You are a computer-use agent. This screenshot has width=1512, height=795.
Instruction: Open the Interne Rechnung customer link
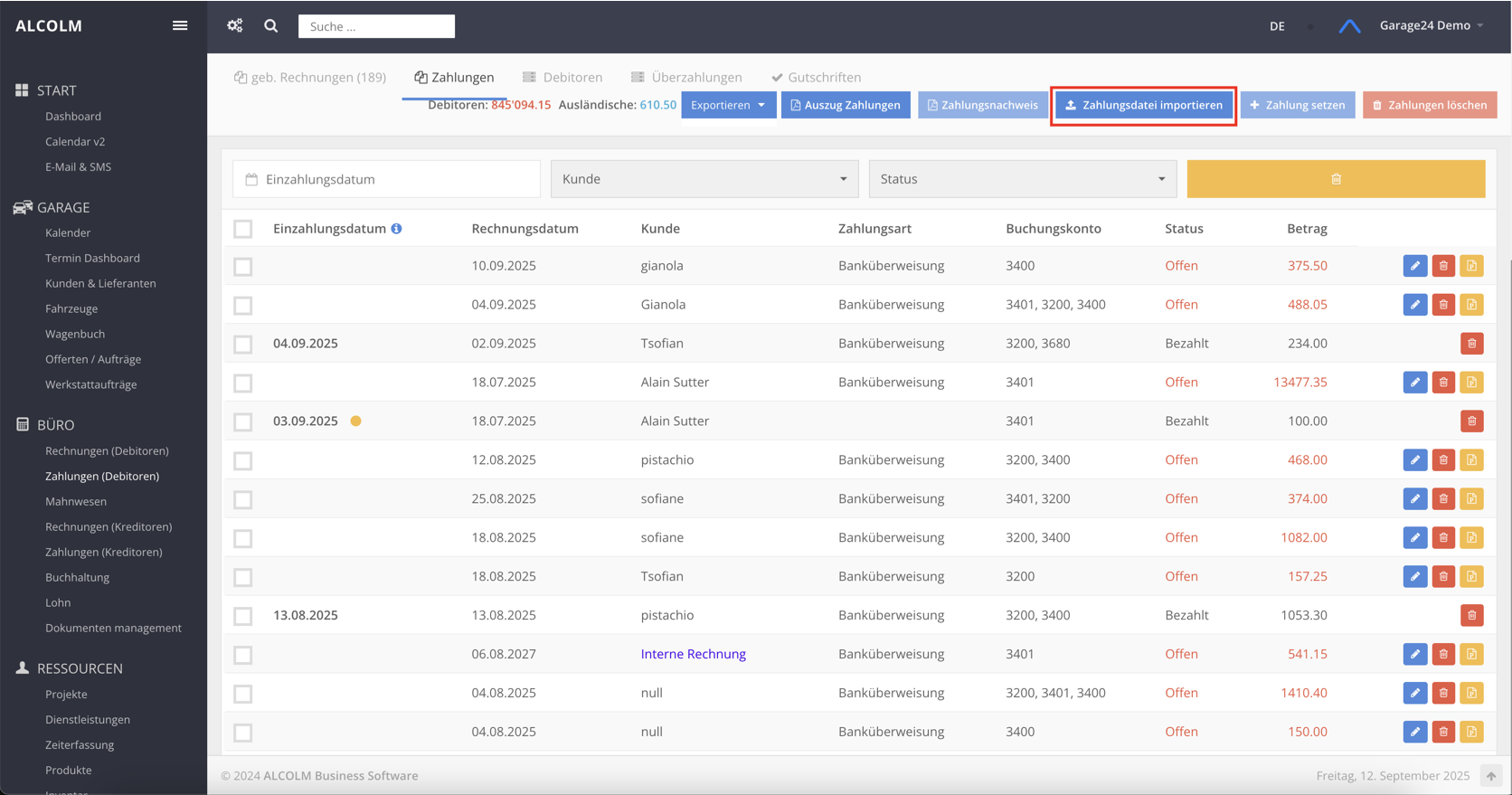click(x=693, y=654)
